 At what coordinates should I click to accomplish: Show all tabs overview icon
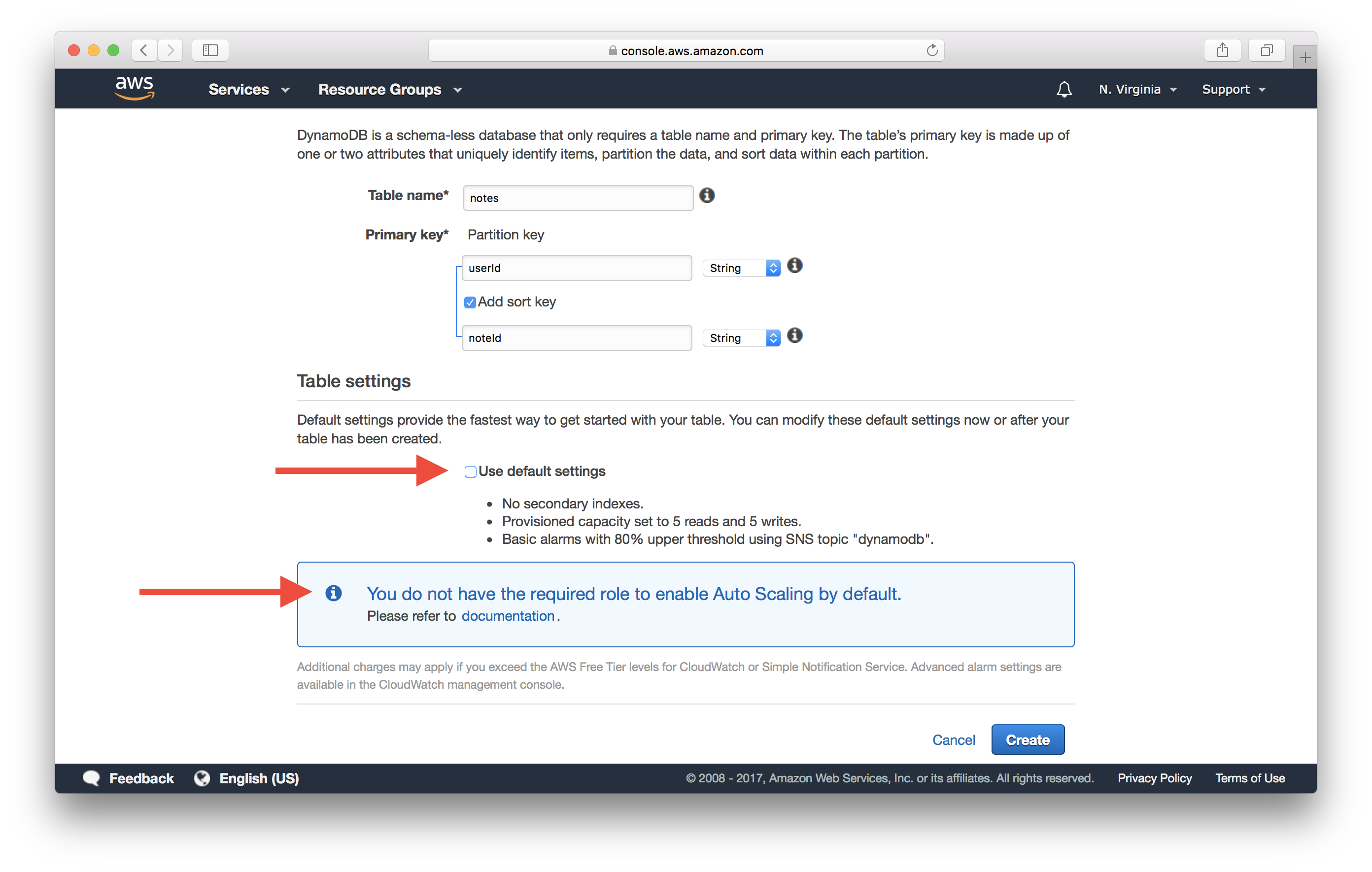tap(1266, 50)
